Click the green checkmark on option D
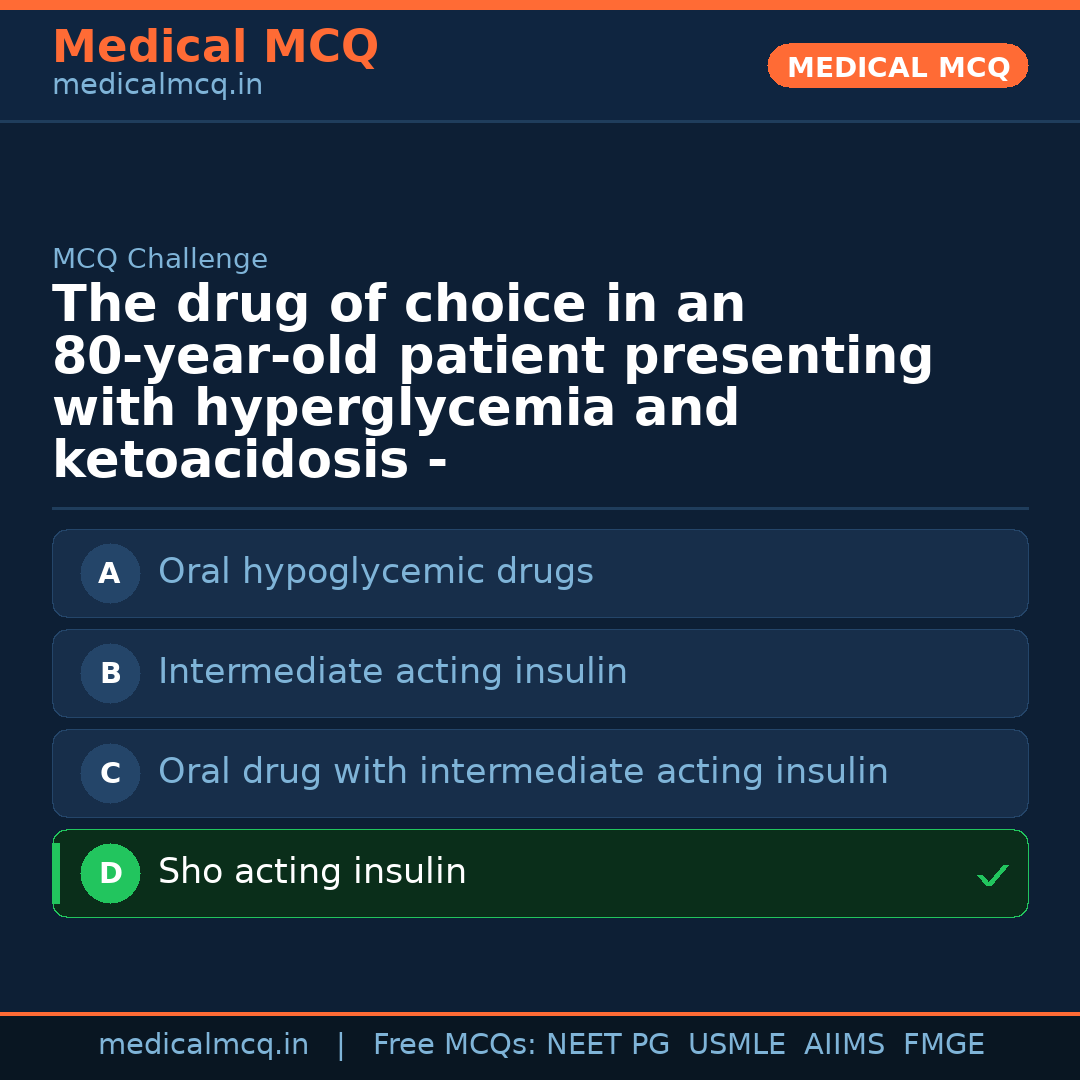1080x1080 pixels. (992, 876)
